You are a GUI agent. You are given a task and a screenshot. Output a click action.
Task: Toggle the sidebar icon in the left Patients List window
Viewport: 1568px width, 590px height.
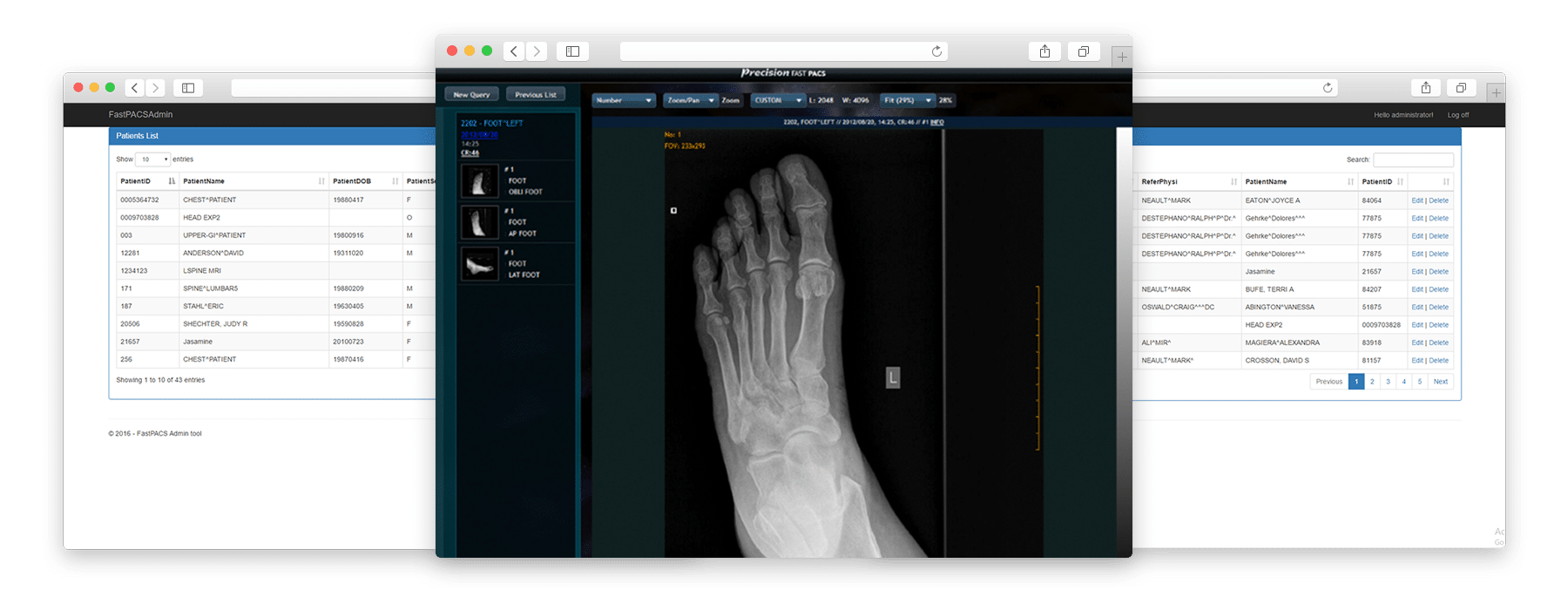point(188,87)
